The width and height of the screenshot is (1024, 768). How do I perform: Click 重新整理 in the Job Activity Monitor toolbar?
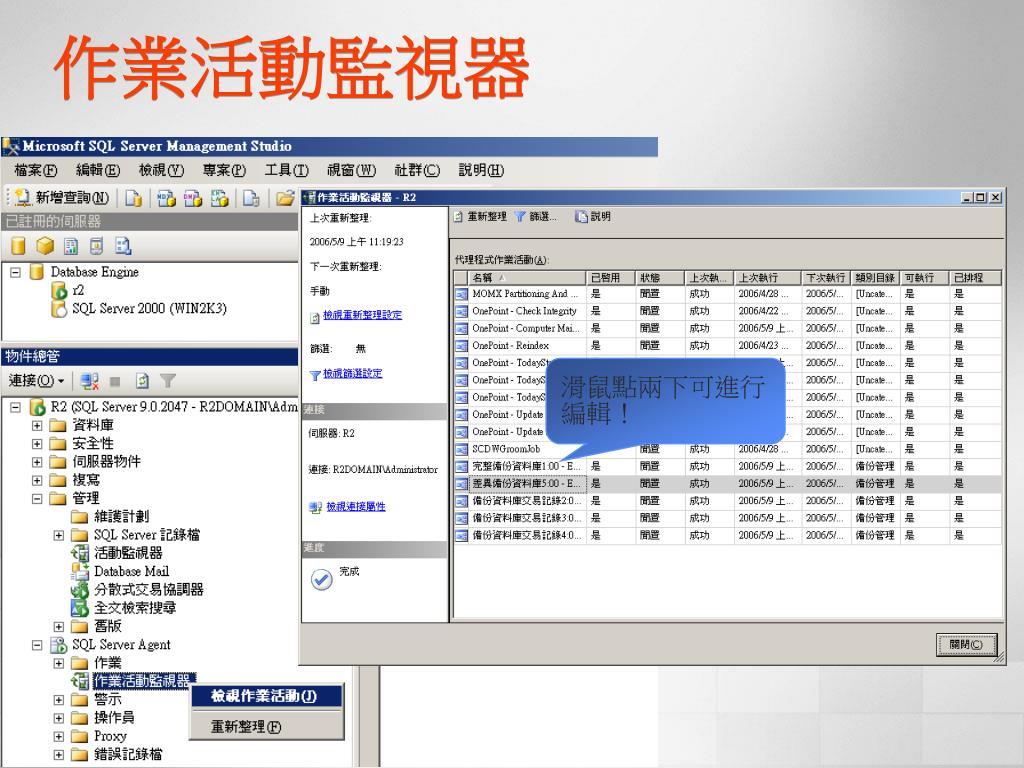(480, 217)
